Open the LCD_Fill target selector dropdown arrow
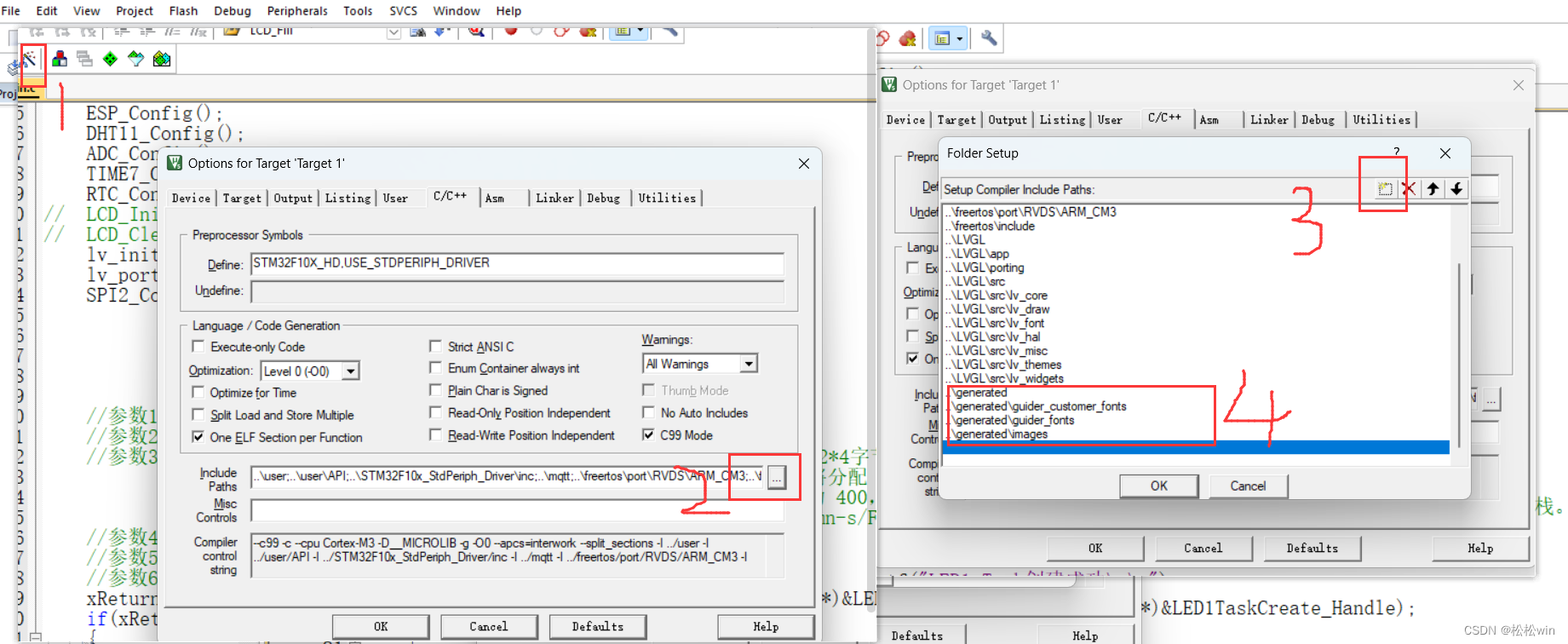 (393, 32)
